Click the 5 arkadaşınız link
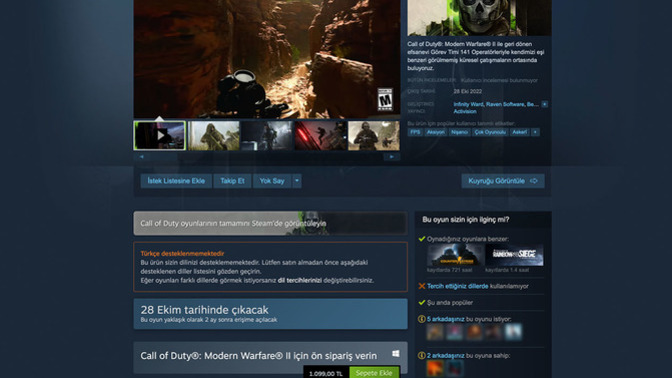Screen dimensions: 672x378 coord(446,319)
